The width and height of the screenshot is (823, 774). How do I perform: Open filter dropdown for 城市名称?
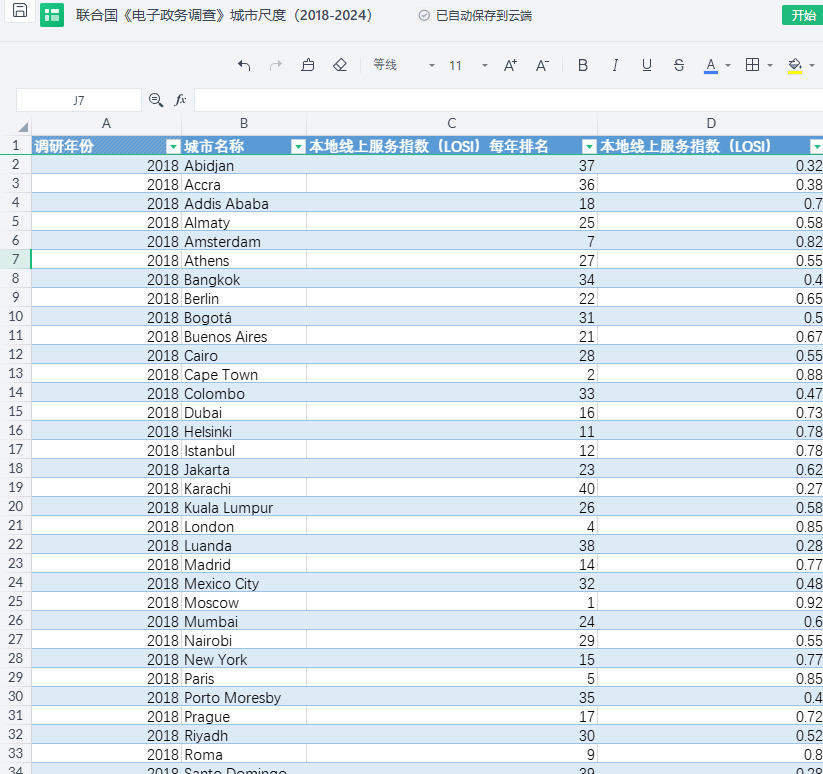click(x=298, y=146)
